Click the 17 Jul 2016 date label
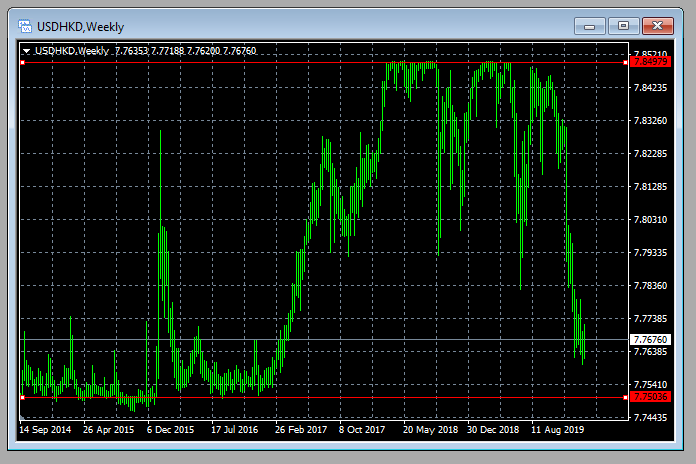The width and height of the screenshot is (696, 464). click(x=234, y=430)
